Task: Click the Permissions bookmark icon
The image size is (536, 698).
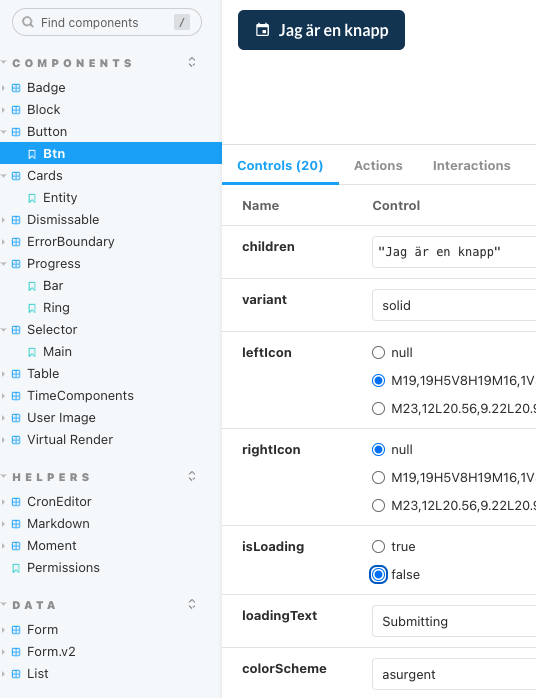Action: pos(16,568)
